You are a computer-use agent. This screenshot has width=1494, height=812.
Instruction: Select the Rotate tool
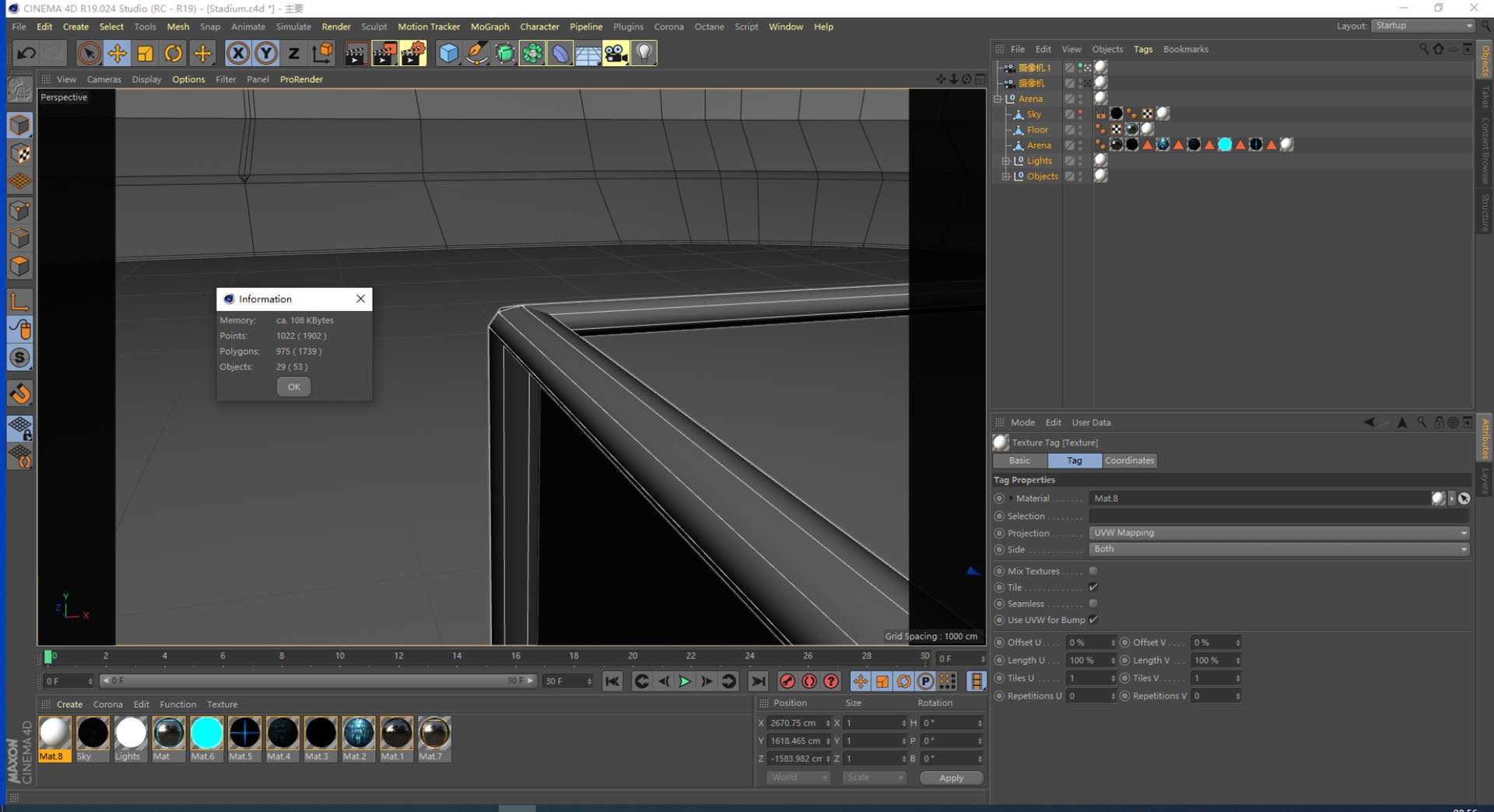pyautogui.click(x=174, y=53)
